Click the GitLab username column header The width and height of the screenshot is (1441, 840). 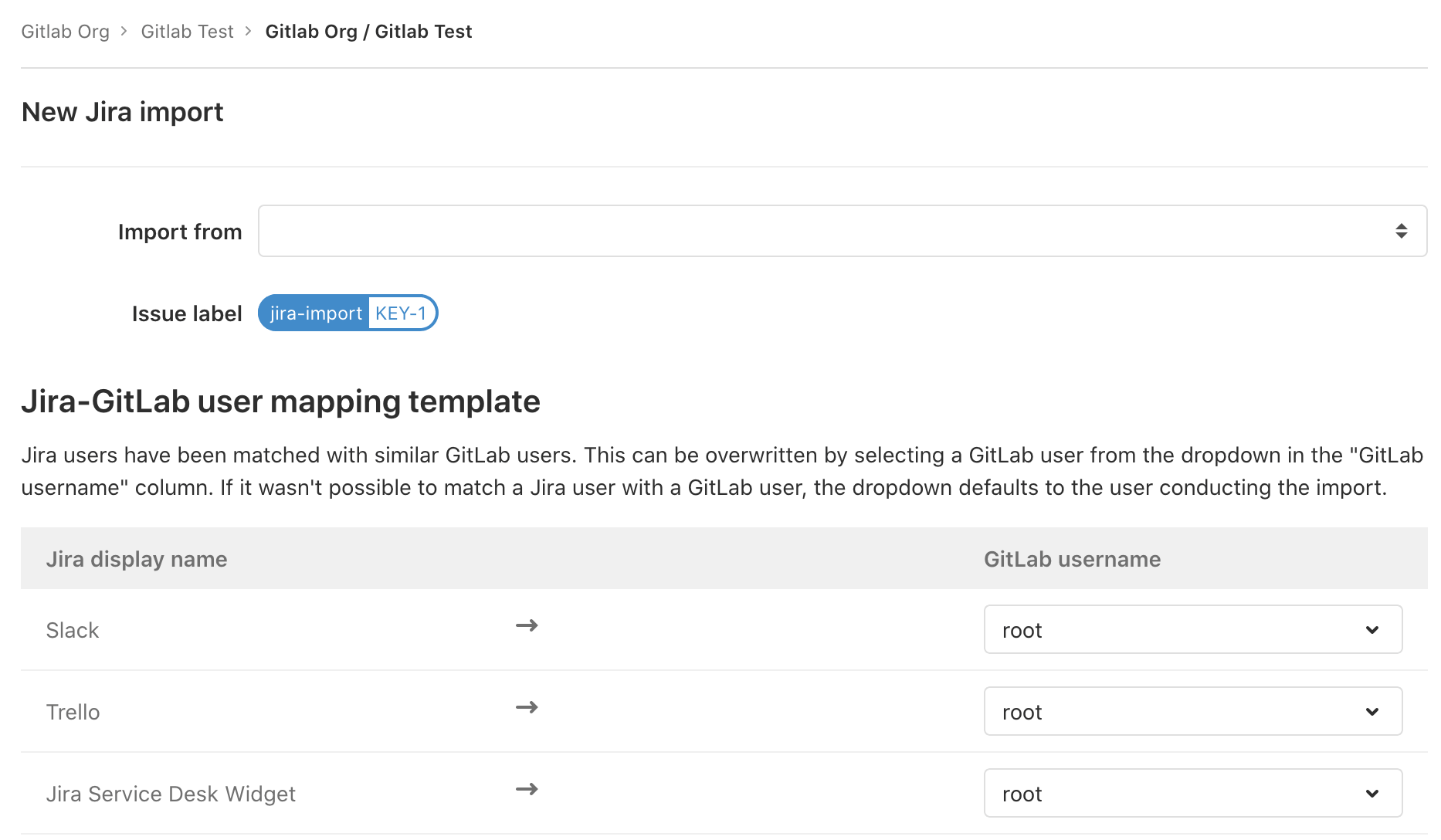[1072, 558]
